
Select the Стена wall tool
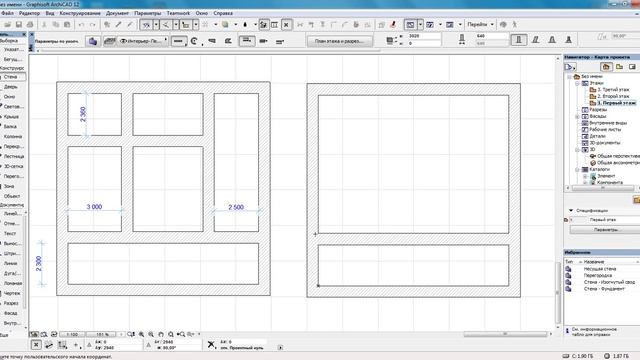(12, 77)
